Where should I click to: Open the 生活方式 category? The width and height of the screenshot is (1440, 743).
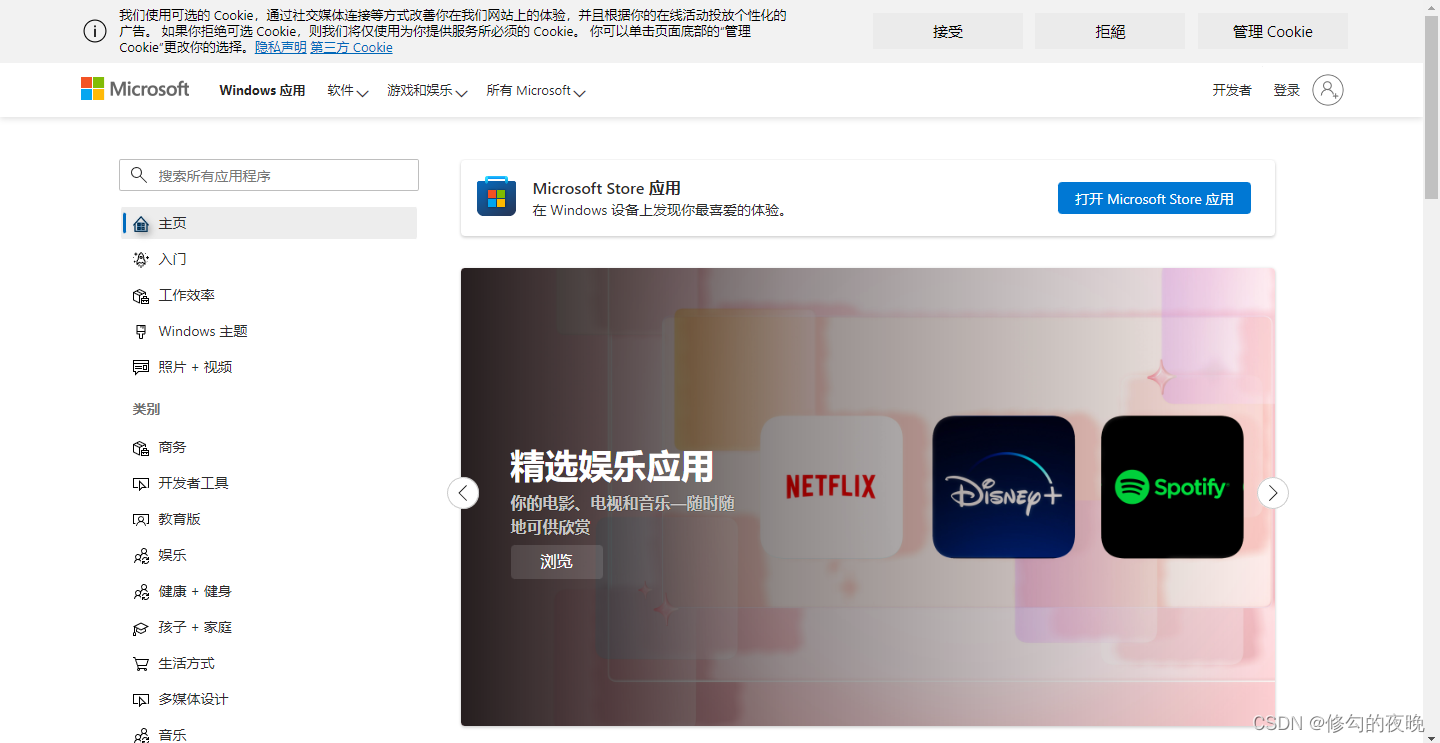point(270,663)
